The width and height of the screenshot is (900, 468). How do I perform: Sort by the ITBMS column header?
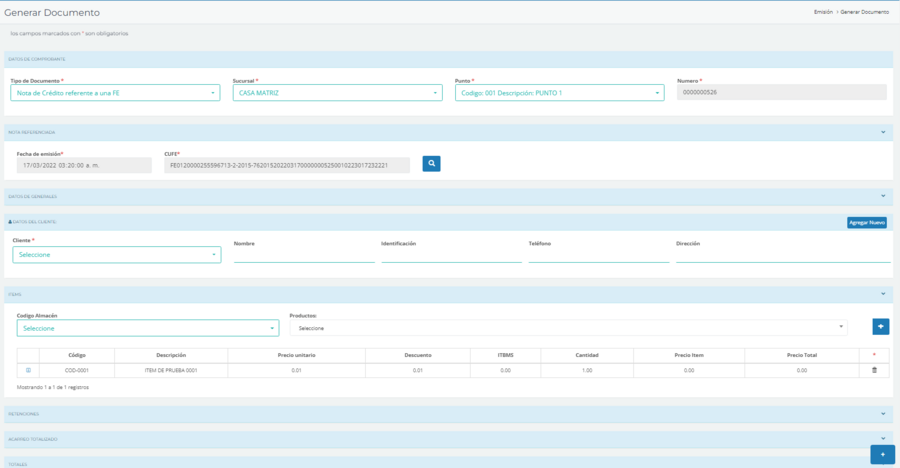tap(505, 355)
